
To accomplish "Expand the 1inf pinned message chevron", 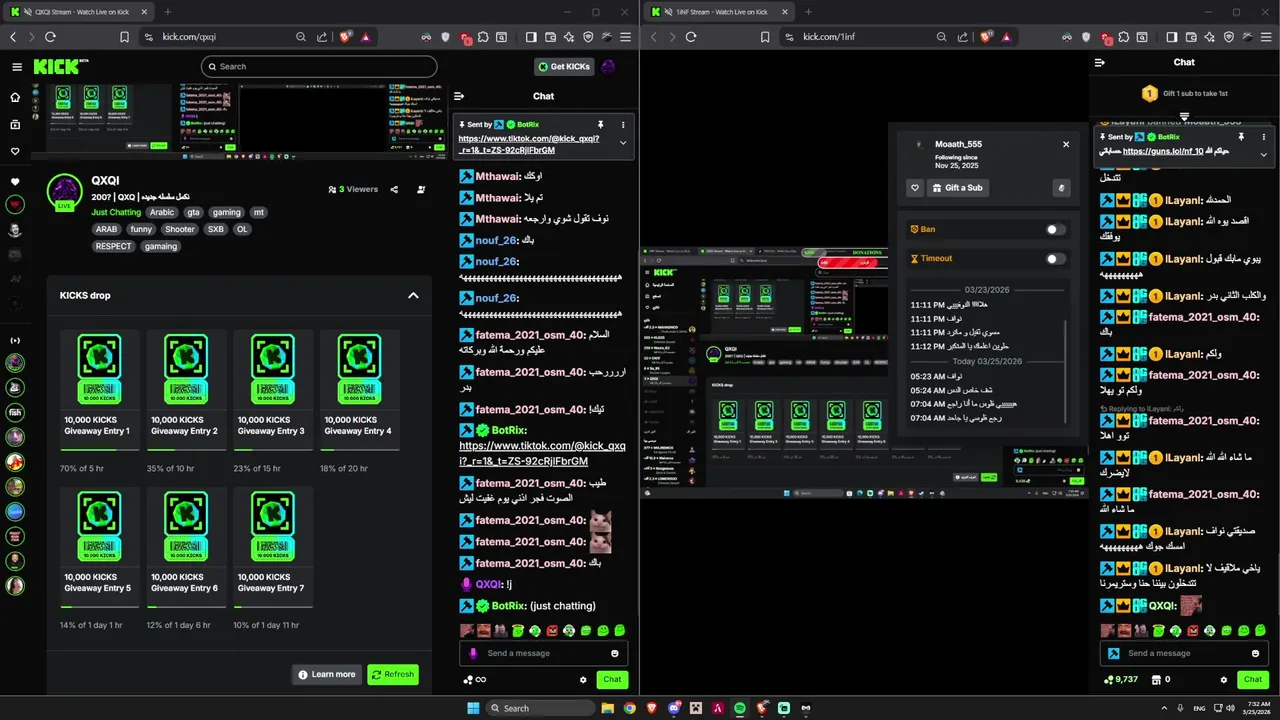I will (1264, 155).
